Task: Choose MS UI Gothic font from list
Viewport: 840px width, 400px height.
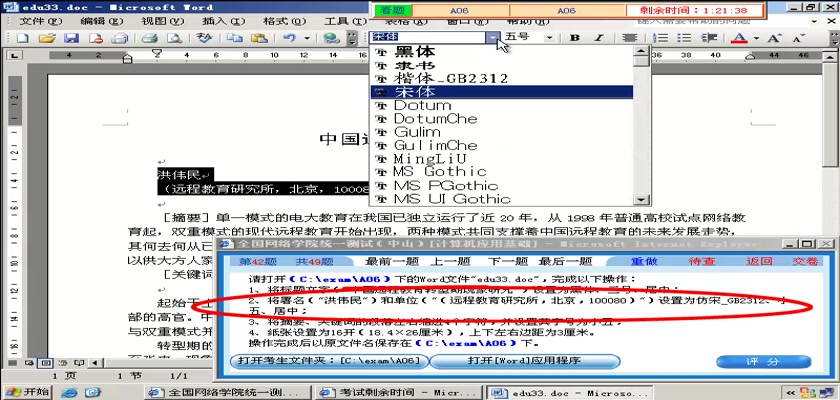Action: (x=501, y=199)
